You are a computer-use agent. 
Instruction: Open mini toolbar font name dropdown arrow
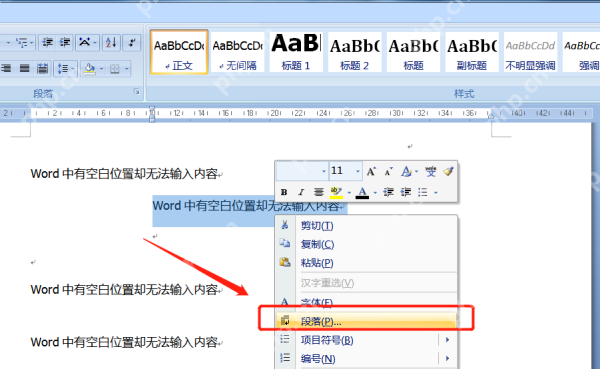(x=324, y=171)
